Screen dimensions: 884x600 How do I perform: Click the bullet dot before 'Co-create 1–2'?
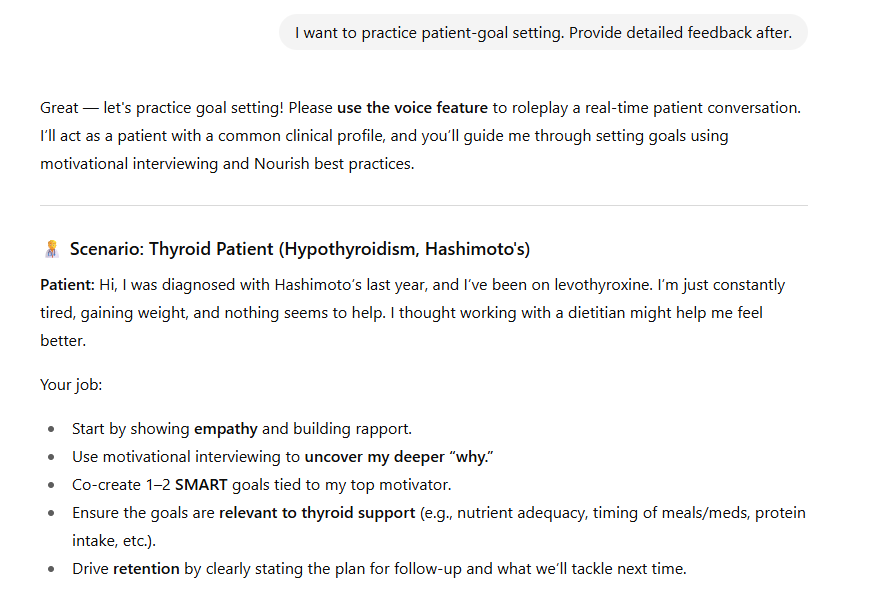coord(51,485)
